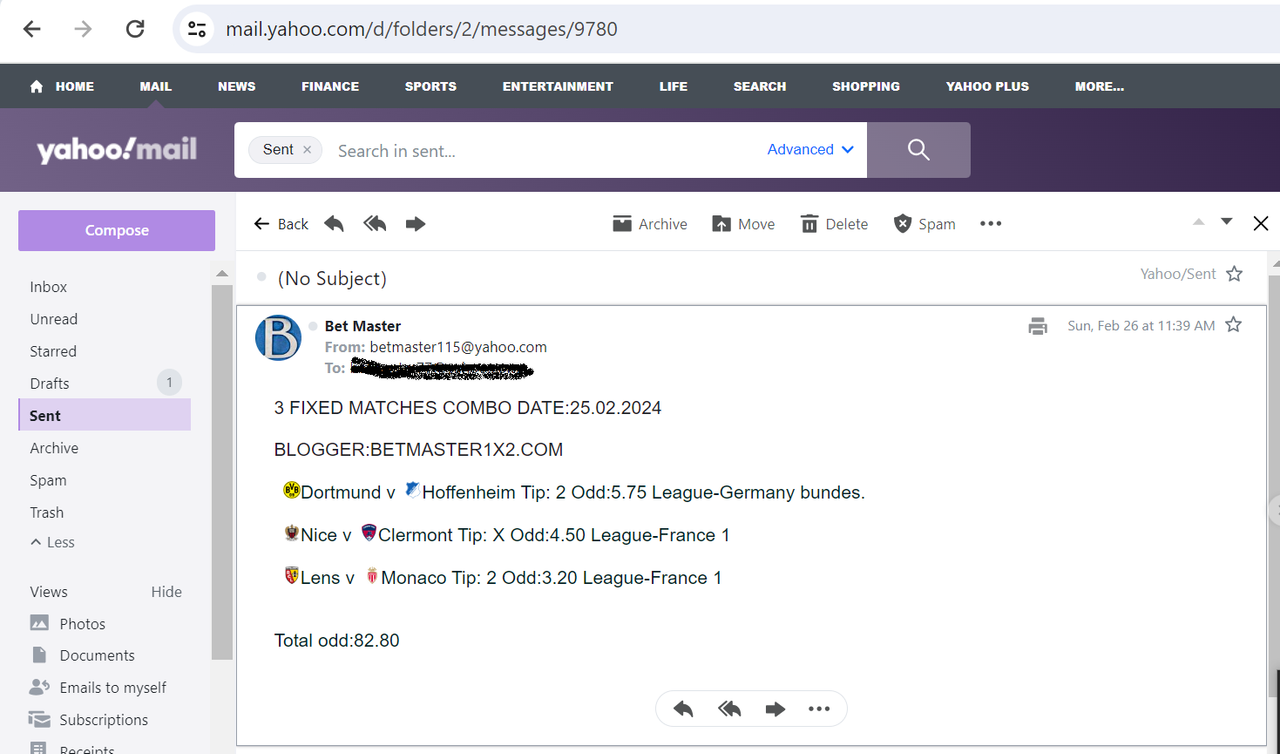Viewport: 1280px width, 754px height.
Task: Click the browser forward arrow
Action: pyautogui.click(x=83, y=29)
